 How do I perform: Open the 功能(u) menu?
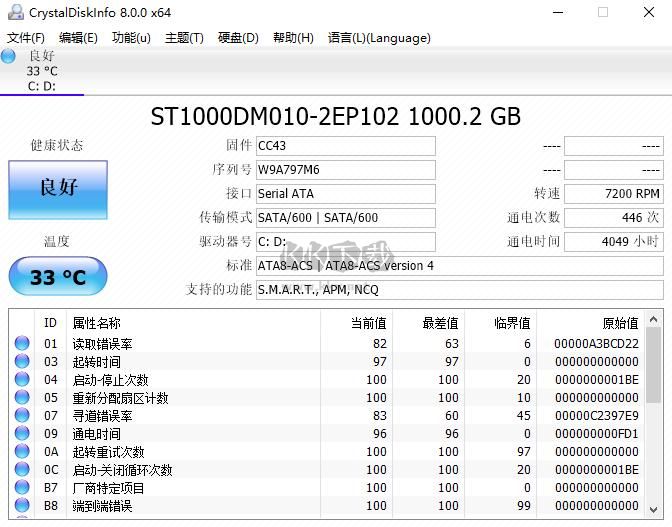tap(131, 38)
